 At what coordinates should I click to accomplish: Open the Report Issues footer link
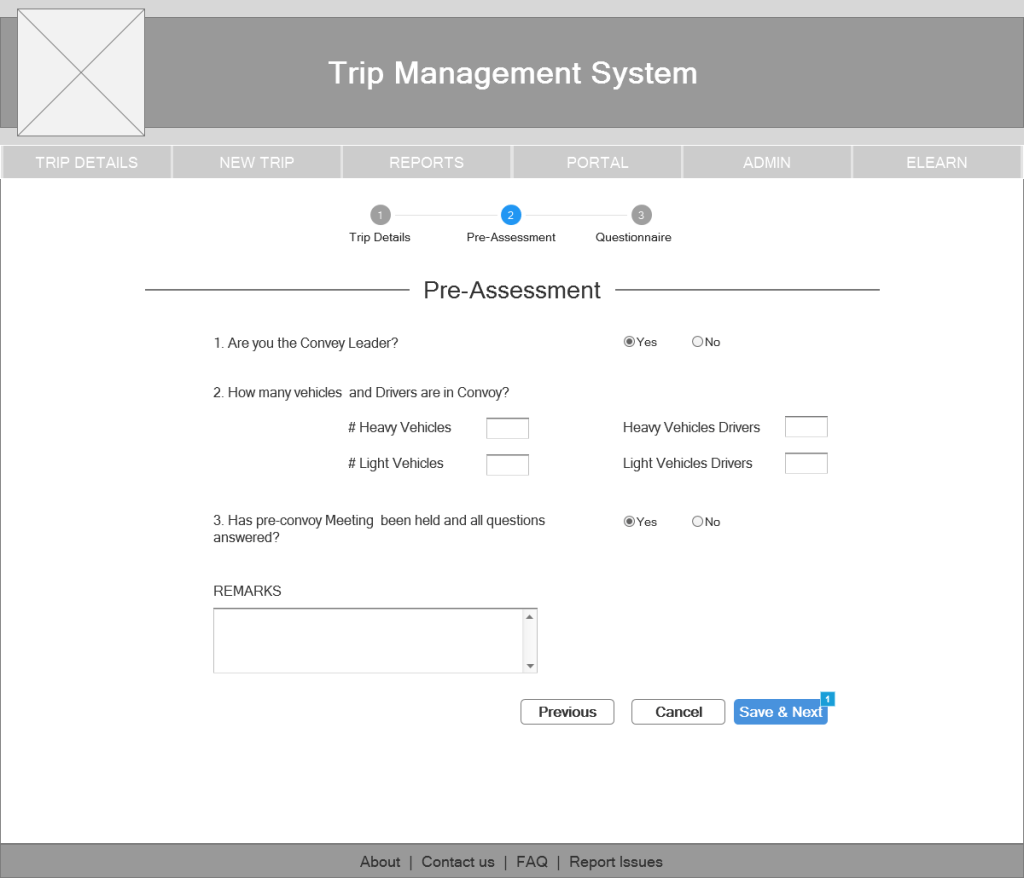[616, 862]
